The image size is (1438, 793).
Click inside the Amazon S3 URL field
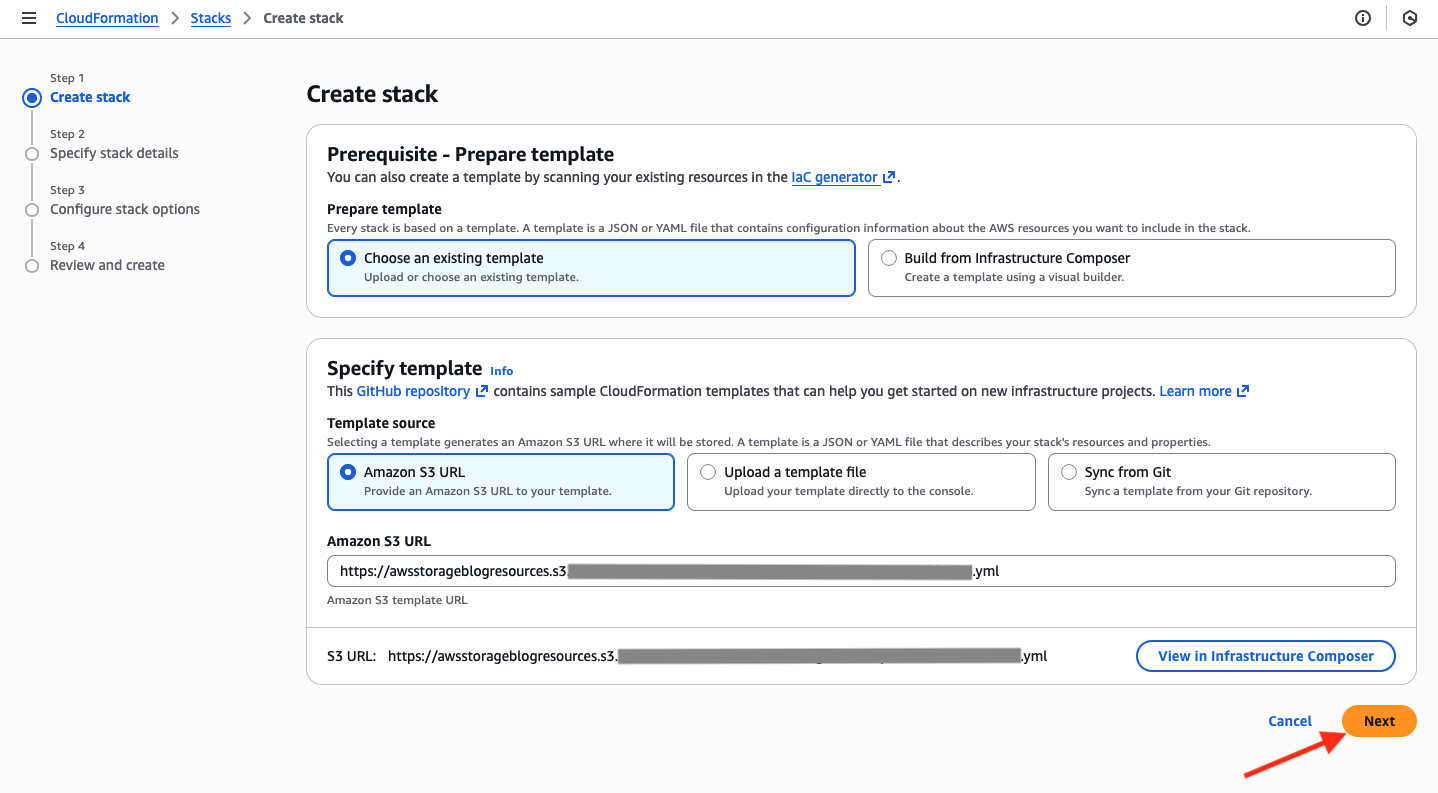coord(860,570)
